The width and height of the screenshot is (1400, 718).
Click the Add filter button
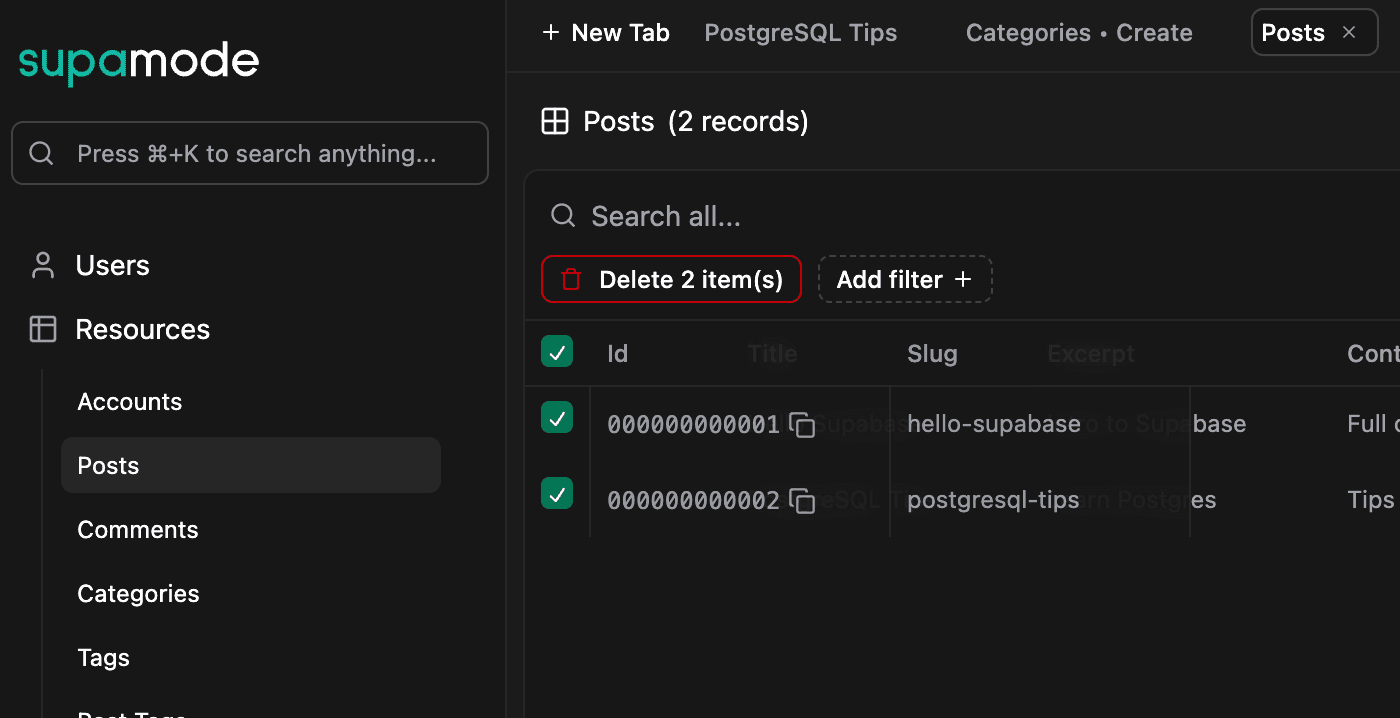click(905, 279)
